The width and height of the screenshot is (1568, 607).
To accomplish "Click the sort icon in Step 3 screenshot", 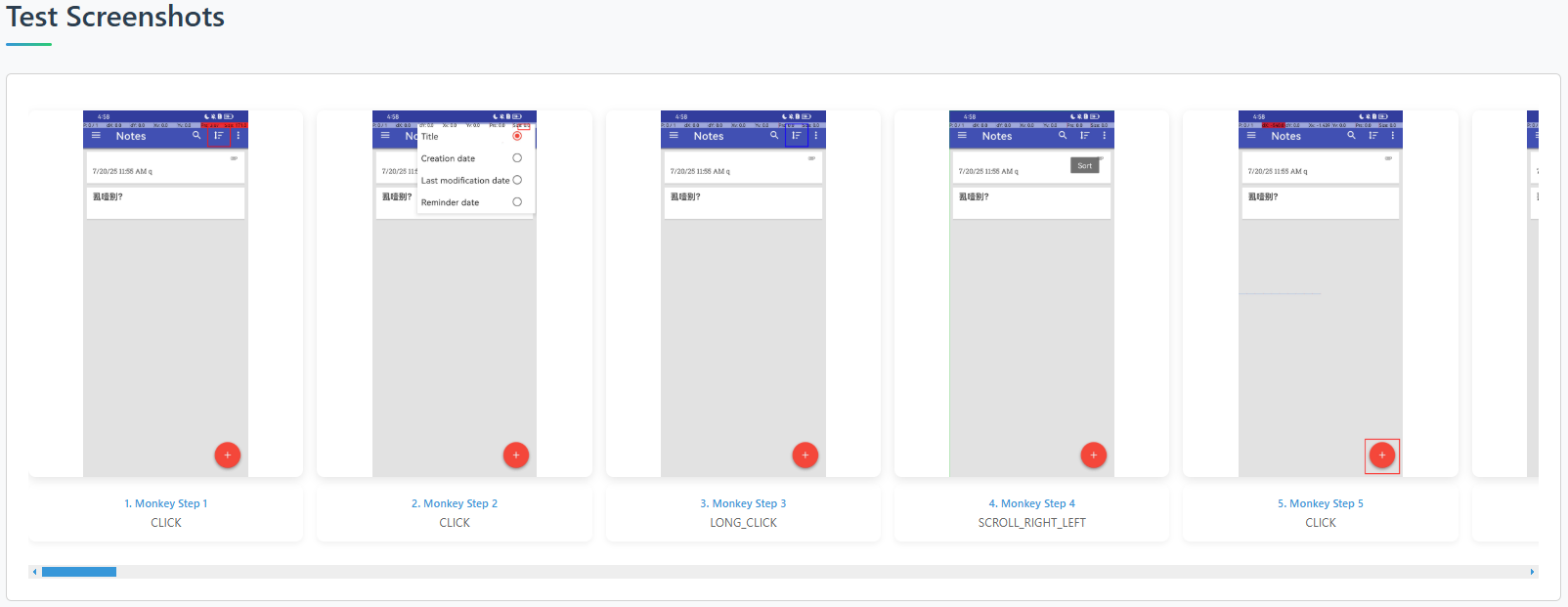I will (x=797, y=136).
